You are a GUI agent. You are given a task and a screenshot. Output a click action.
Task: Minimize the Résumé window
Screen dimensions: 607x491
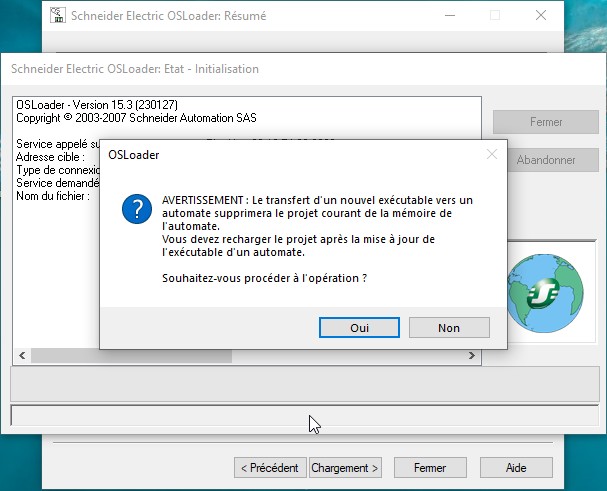[x=450, y=15]
